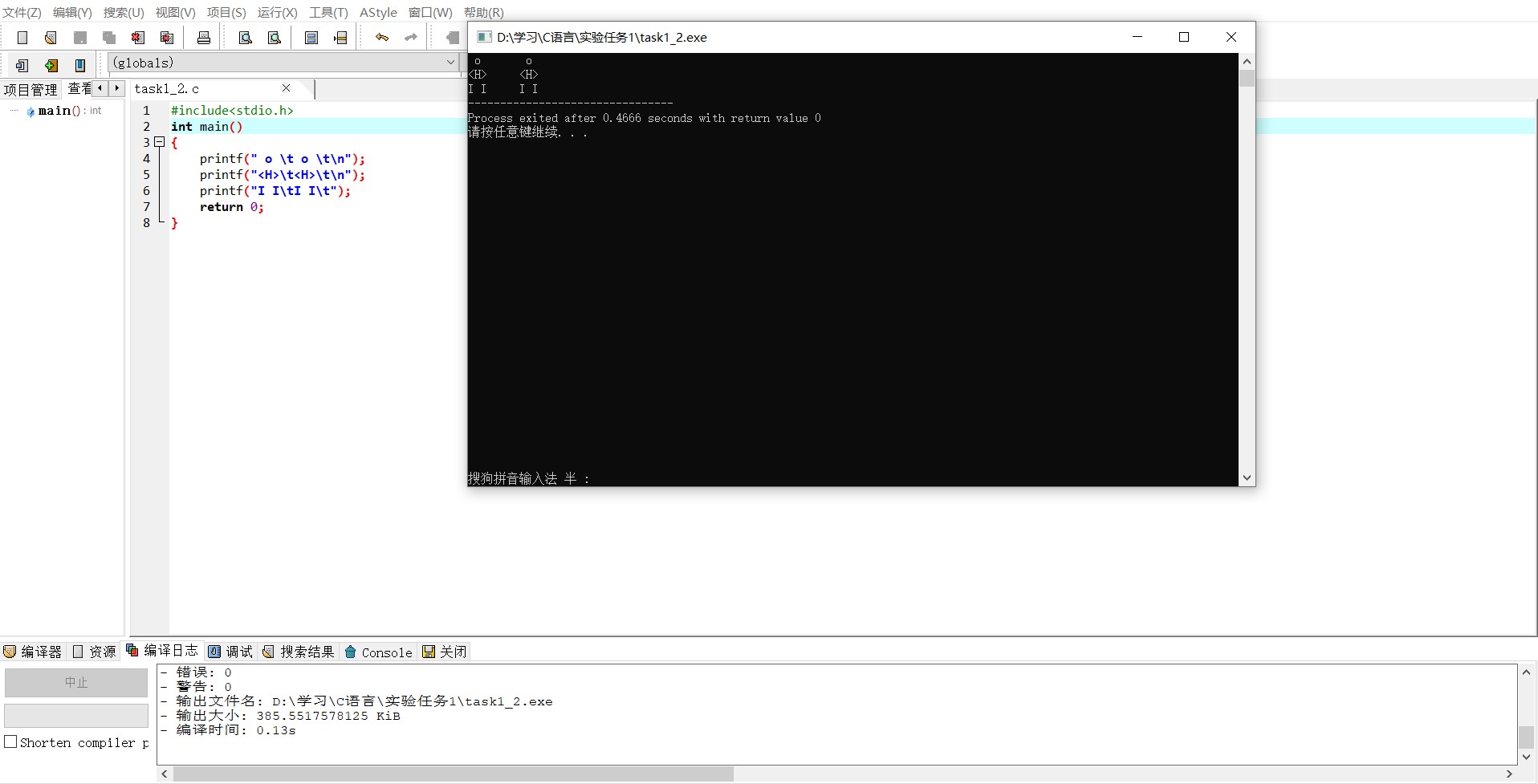Click the Find toolbar icon
1538x784 pixels.
(246, 37)
